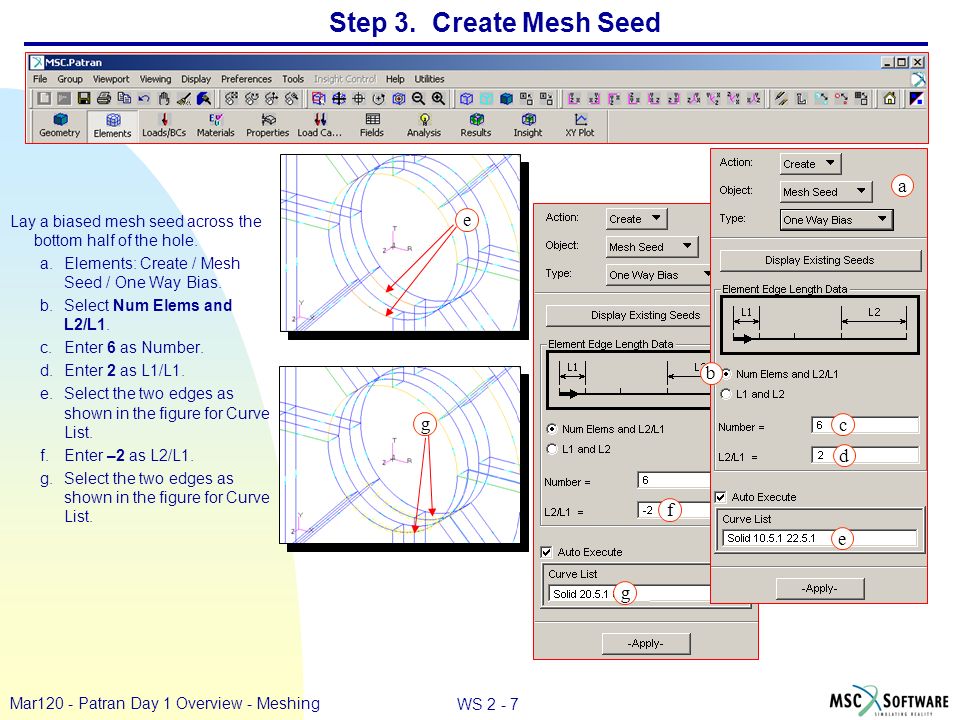Click the Print toolbar icon
Screen dimensions: 960x720
pyautogui.click(x=104, y=98)
